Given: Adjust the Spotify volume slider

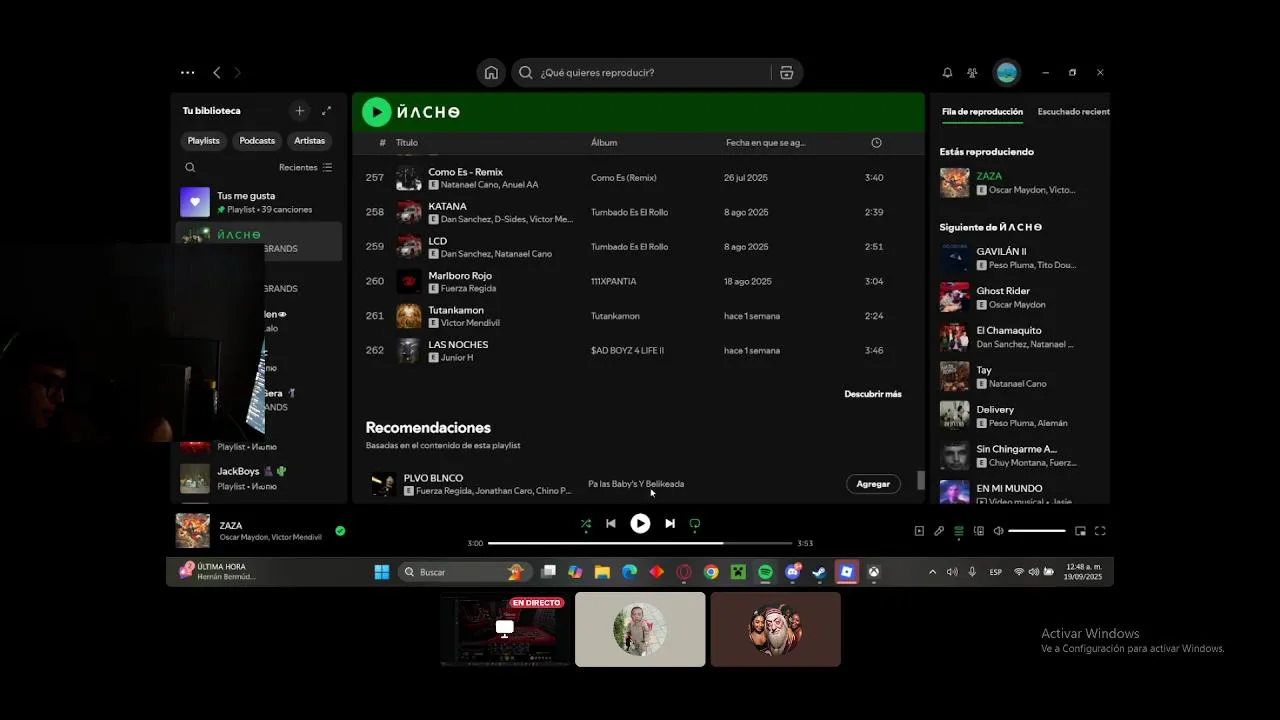Looking at the screenshot, I should (x=1037, y=531).
